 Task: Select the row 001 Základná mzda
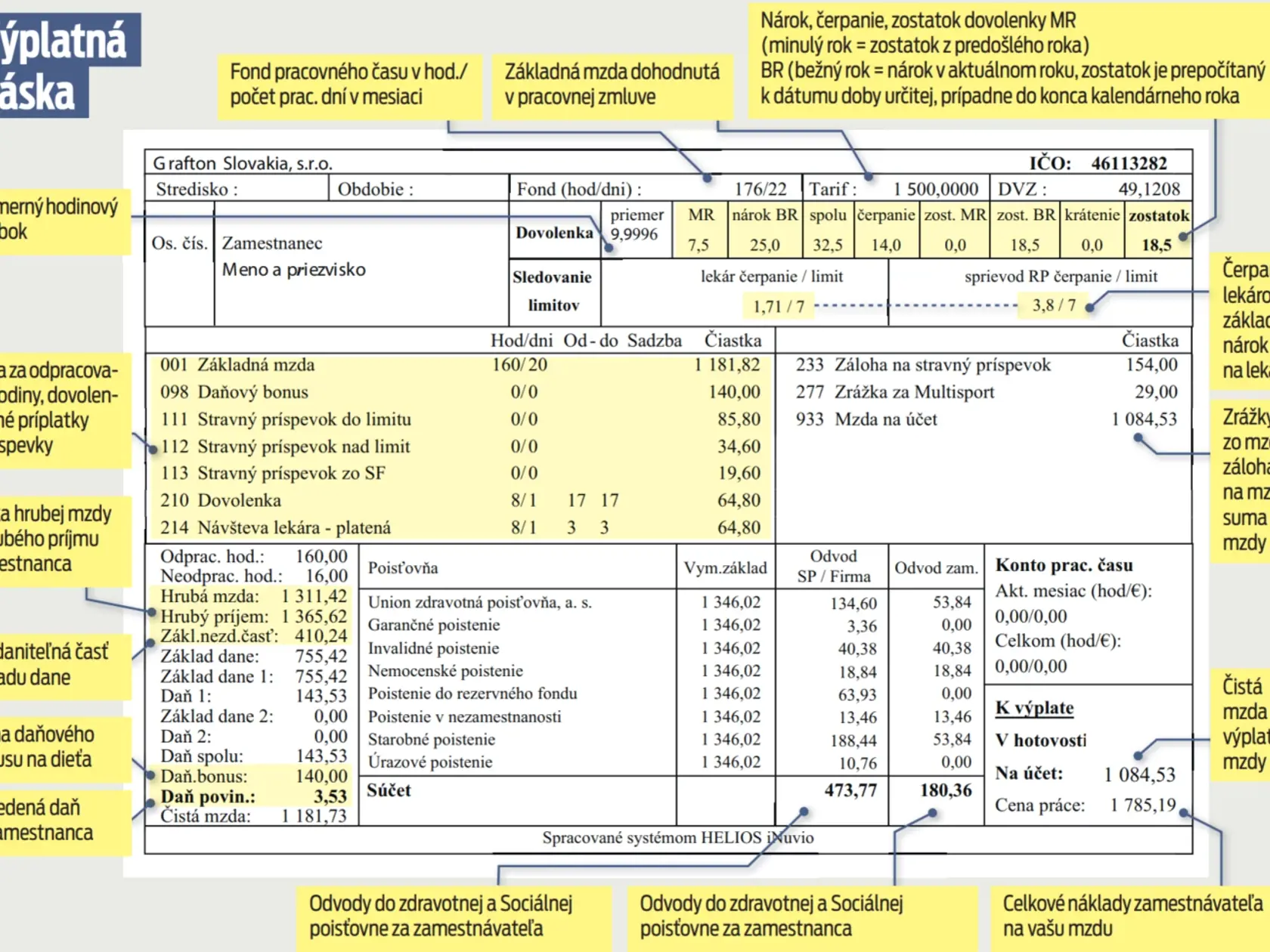point(460,365)
